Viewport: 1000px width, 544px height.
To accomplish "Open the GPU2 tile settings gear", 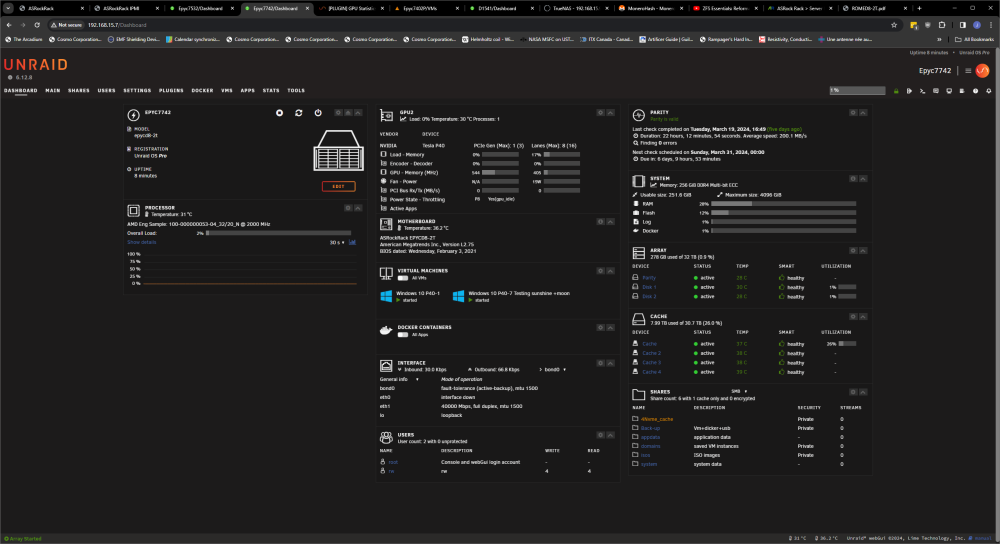I will (x=601, y=113).
